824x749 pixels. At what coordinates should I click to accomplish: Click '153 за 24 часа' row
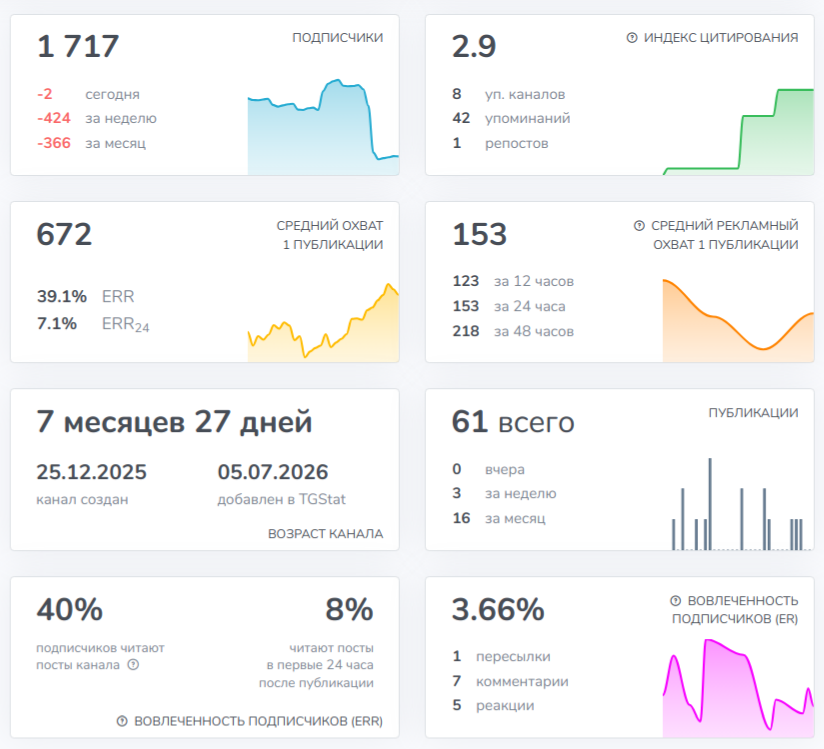pos(509,306)
